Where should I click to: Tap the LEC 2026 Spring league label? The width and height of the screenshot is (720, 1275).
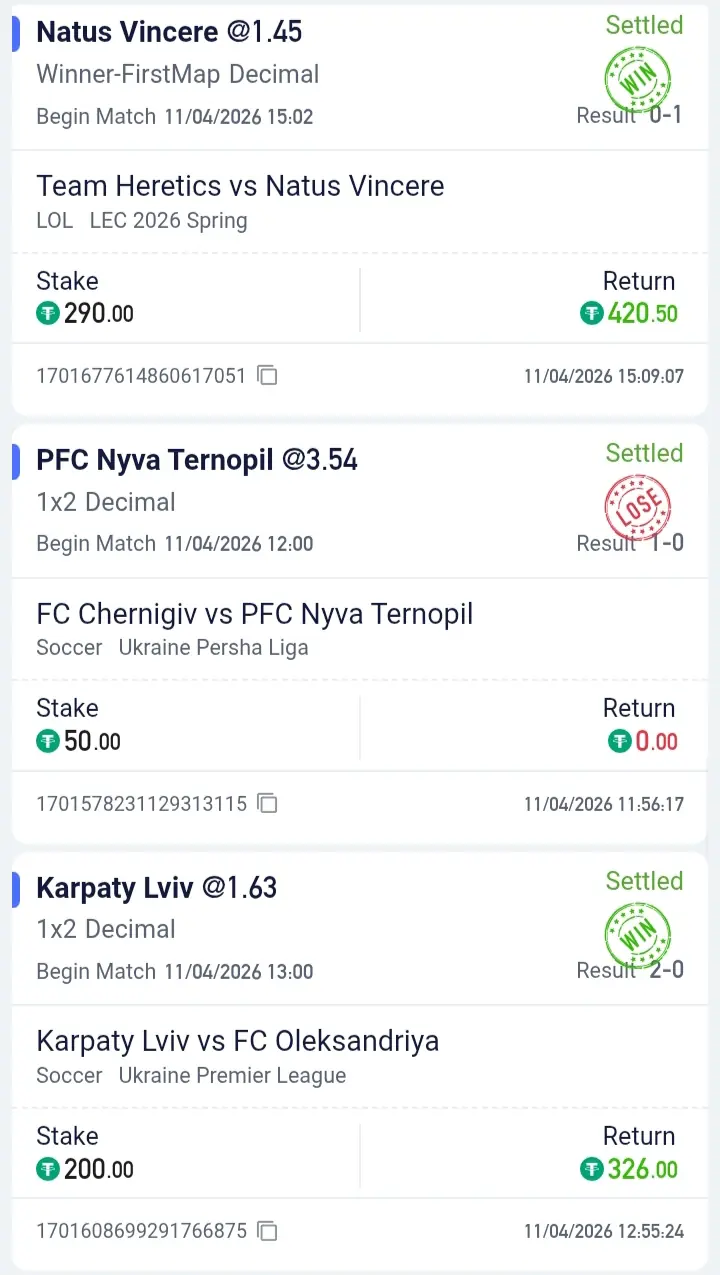point(168,220)
